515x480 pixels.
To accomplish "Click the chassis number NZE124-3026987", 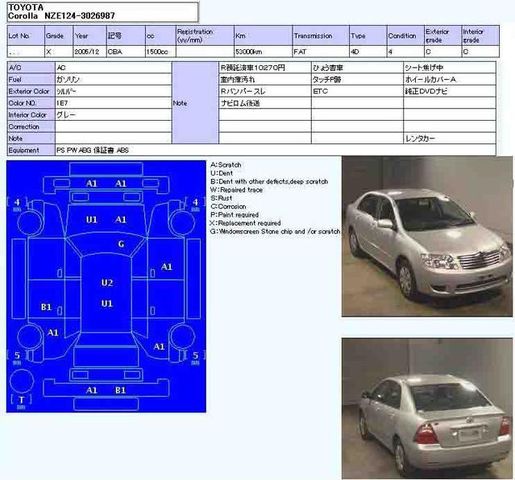I will (x=80, y=16).
